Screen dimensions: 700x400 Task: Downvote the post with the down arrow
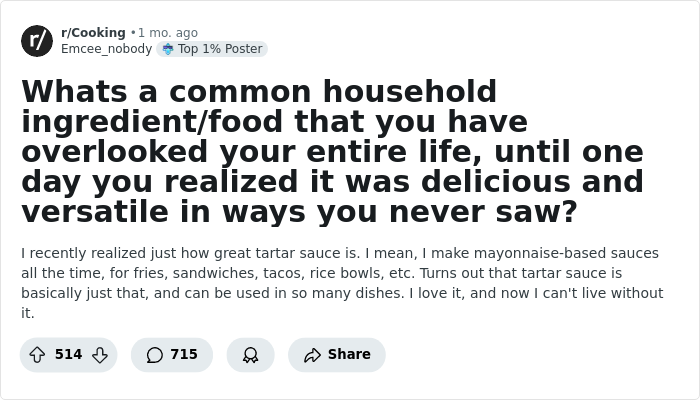coord(99,355)
